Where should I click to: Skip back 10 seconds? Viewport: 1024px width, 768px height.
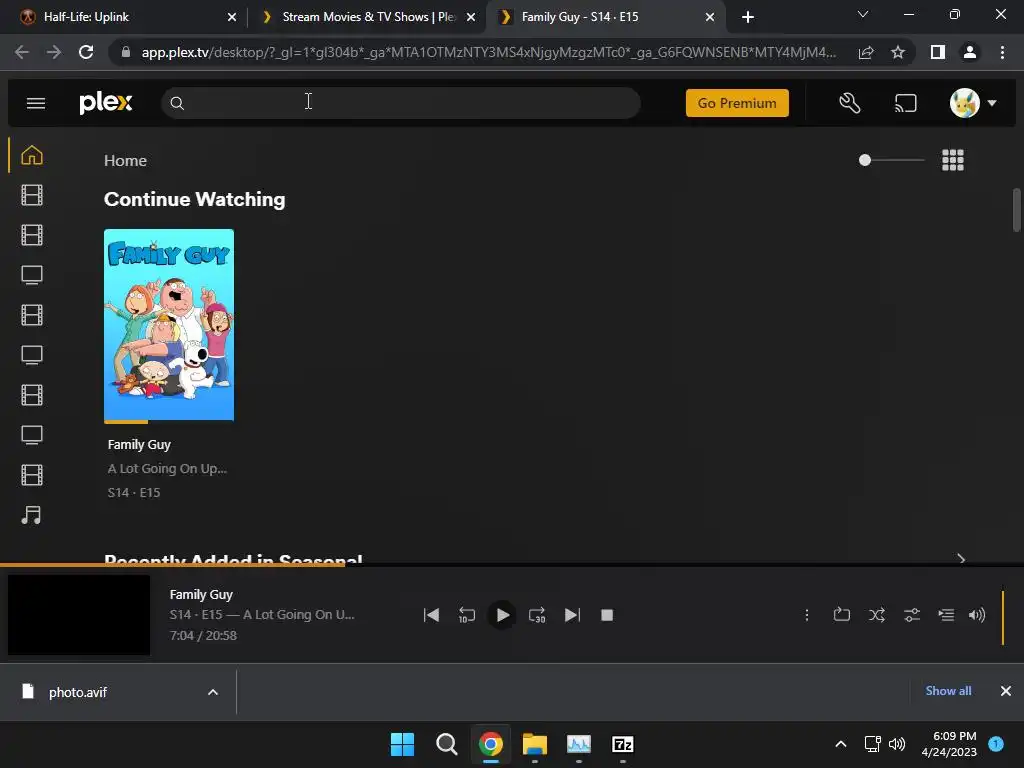pos(466,615)
